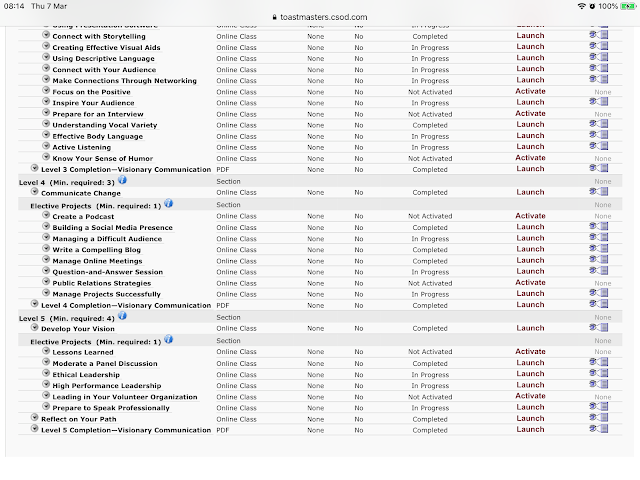Viewport: 640px width, 480px height.
Task: Expand the Focus on the Positive row
Action: (x=46, y=91)
